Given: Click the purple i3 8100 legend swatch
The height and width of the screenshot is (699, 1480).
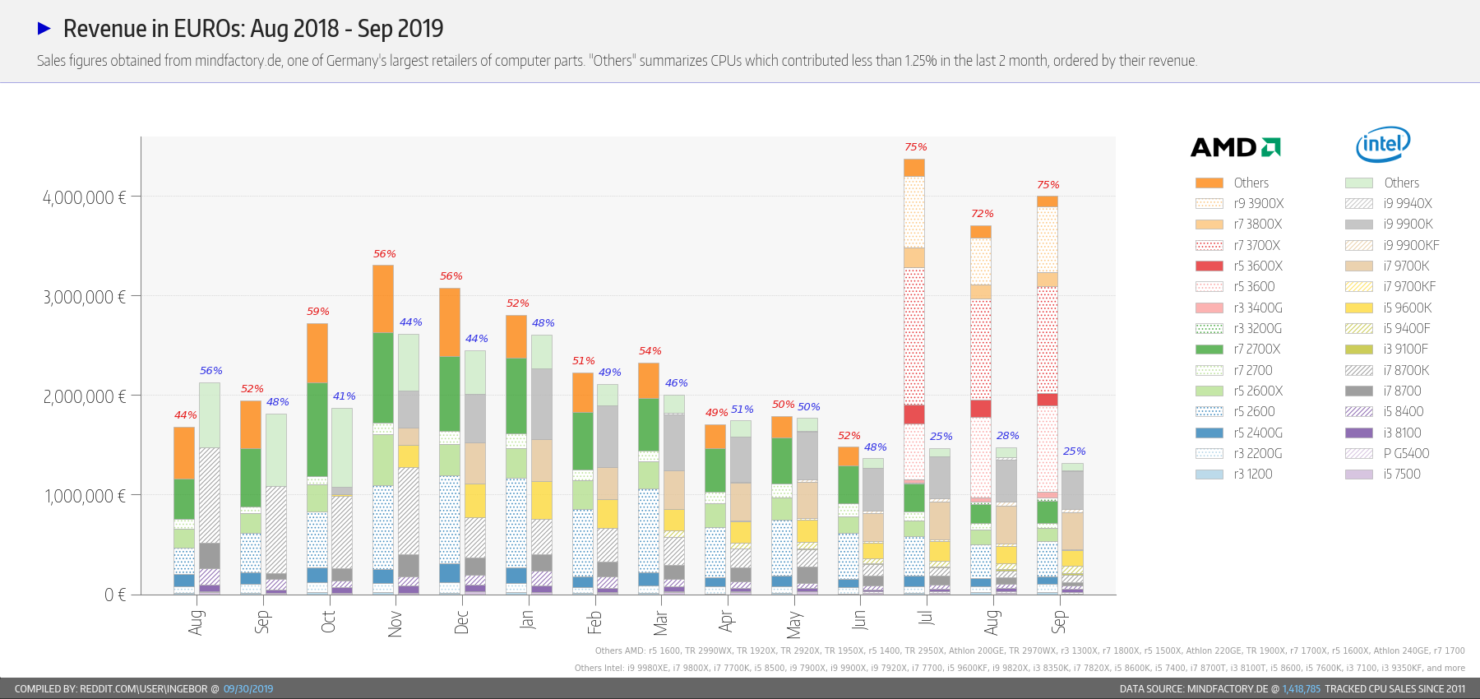Looking at the screenshot, I should [x=1359, y=433].
